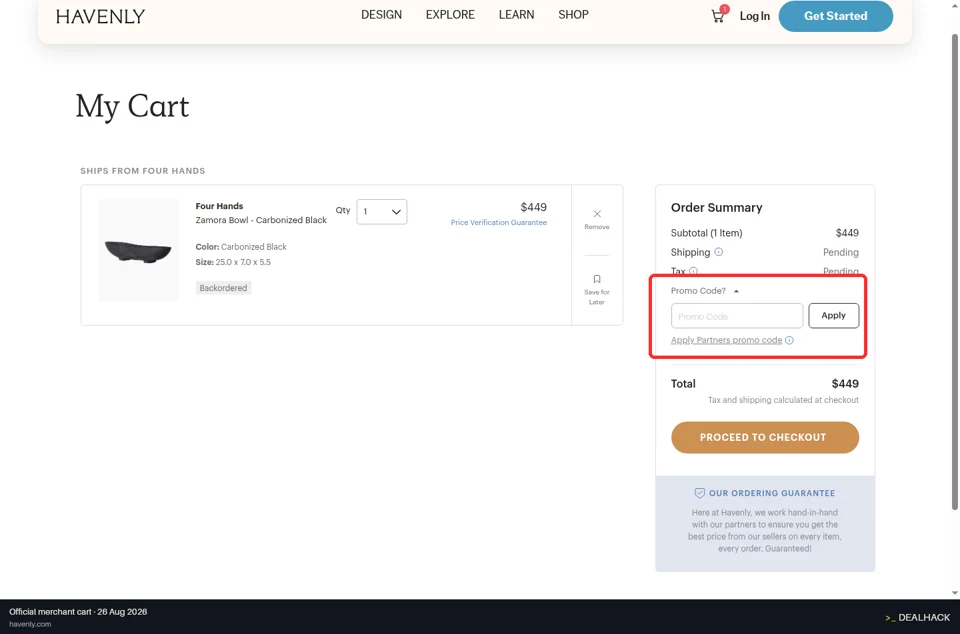This screenshot has width=960, height=634.
Task: Click info icon beside Partners promo code
Action: click(x=789, y=340)
